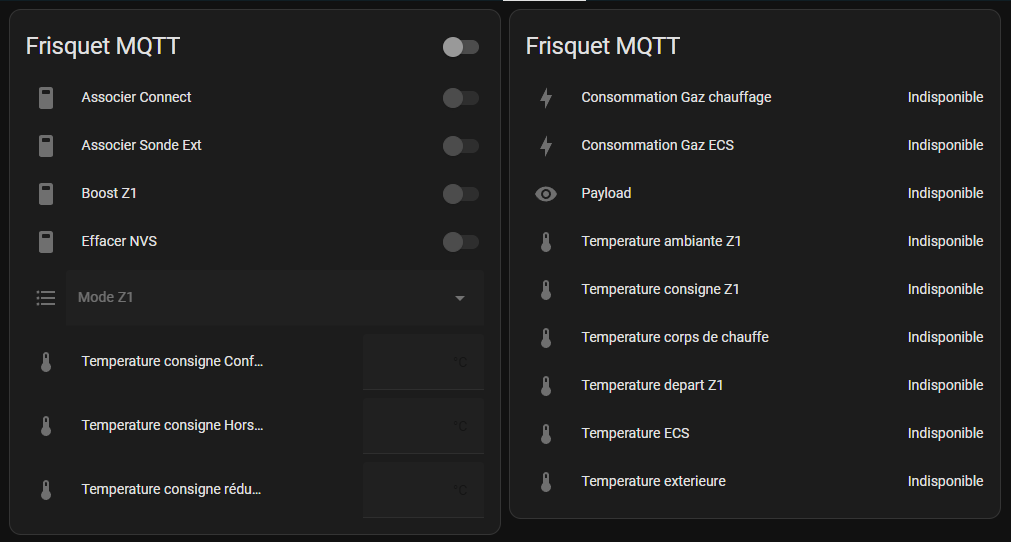Enable the Associer Connect switch
Screen dimensions: 1011x542
coord(461,98)
